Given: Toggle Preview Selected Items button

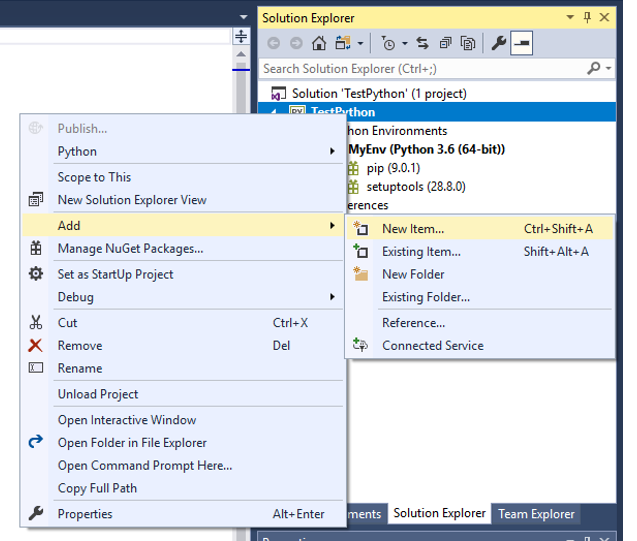Looking at the screenshot, I should (522, 43).
